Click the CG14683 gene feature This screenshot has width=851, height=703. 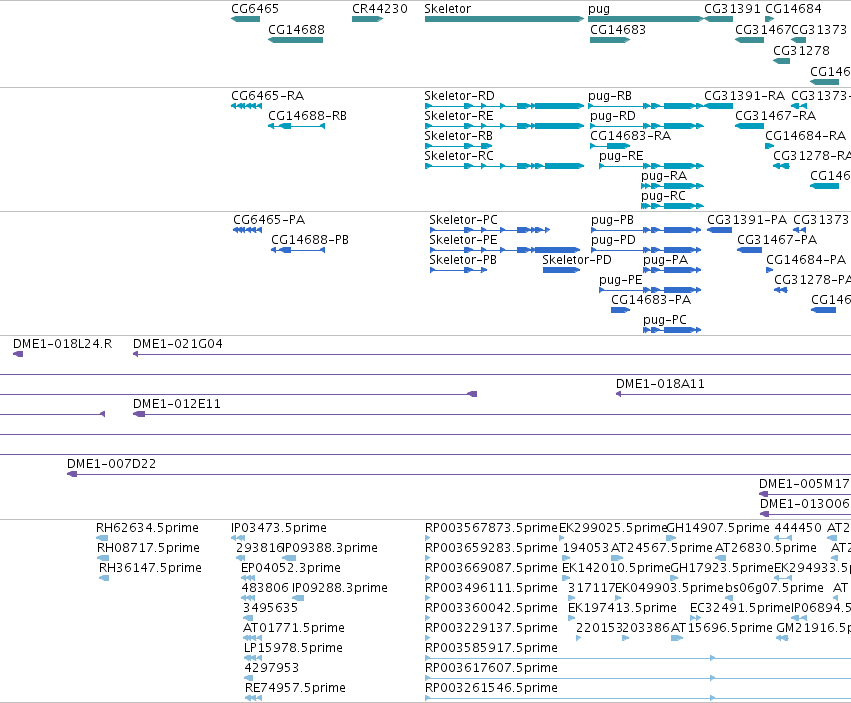(610, 40)
